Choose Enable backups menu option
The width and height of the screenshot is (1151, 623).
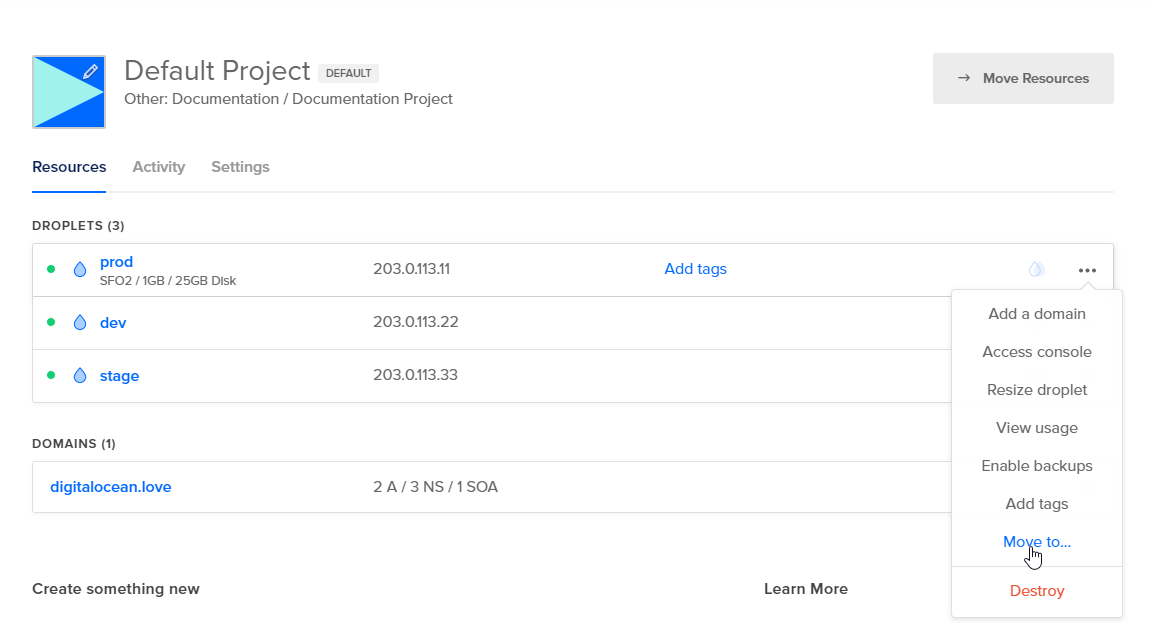pyautogui.click(x=1036, y=467)
